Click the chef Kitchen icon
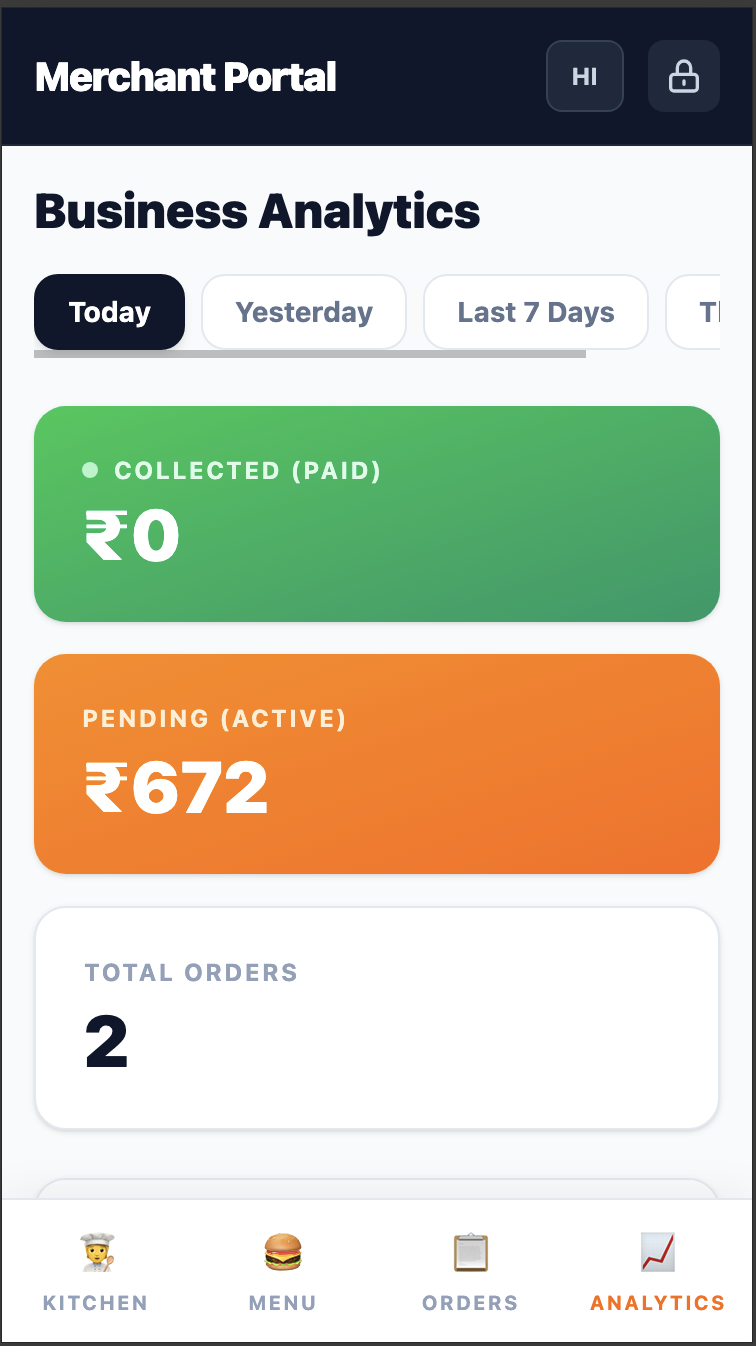 point(96,1252)
